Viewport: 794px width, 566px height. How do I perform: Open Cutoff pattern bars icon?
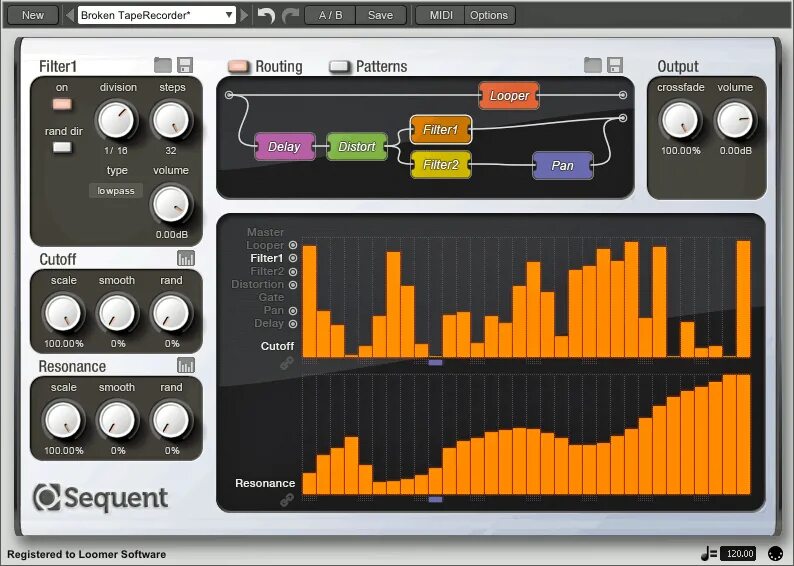click(x=186, y=259)
